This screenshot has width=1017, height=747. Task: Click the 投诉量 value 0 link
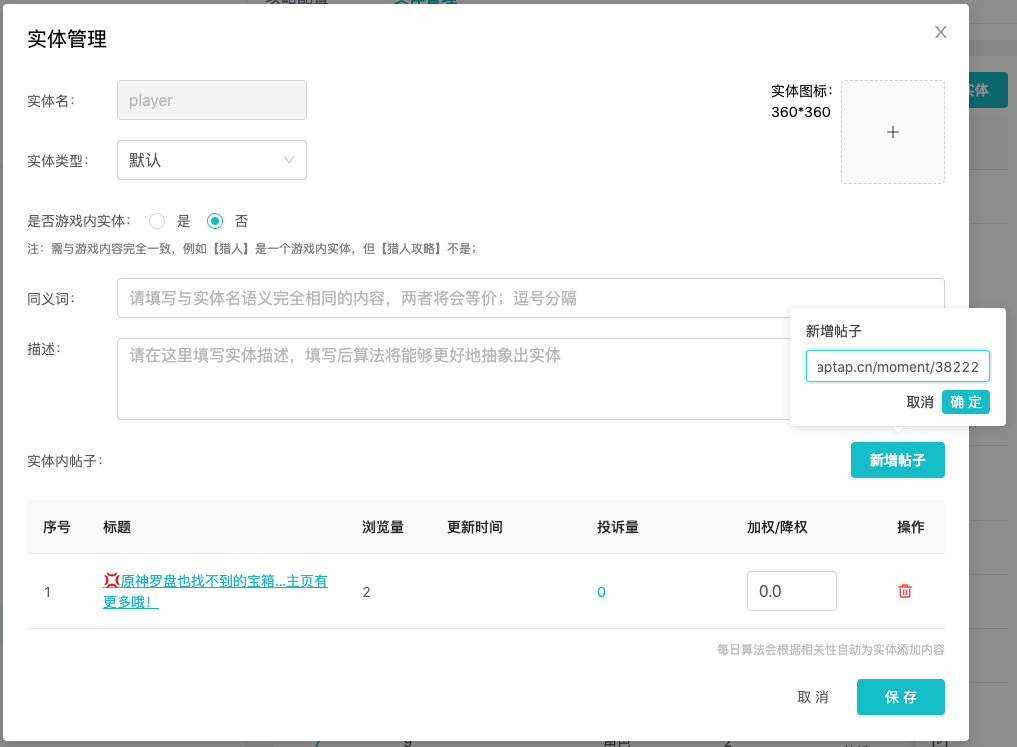coord(601,592)
